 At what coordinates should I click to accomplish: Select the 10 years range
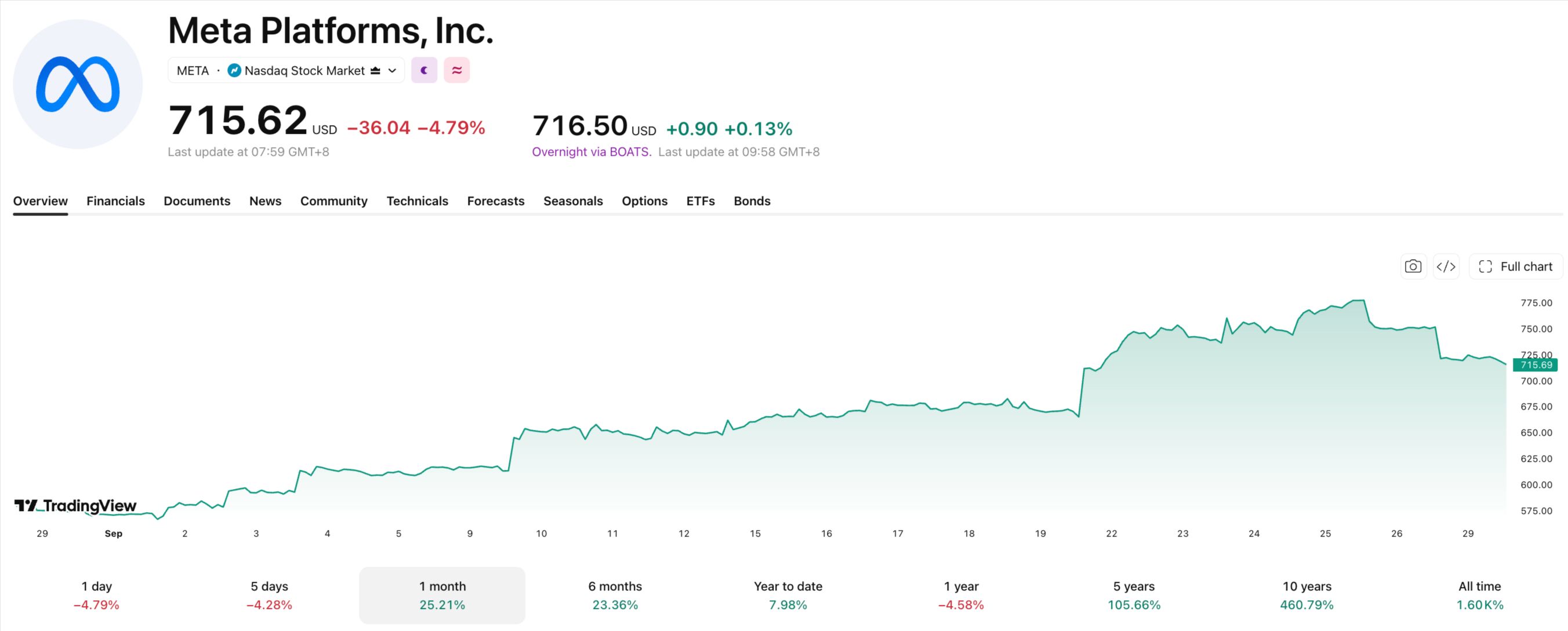(1307, 595)
